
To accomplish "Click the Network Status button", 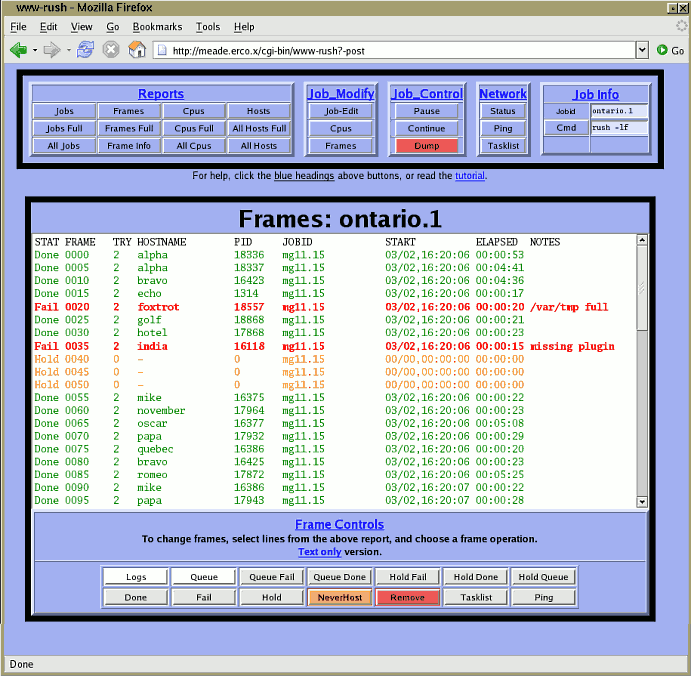I will coord(503,111).
